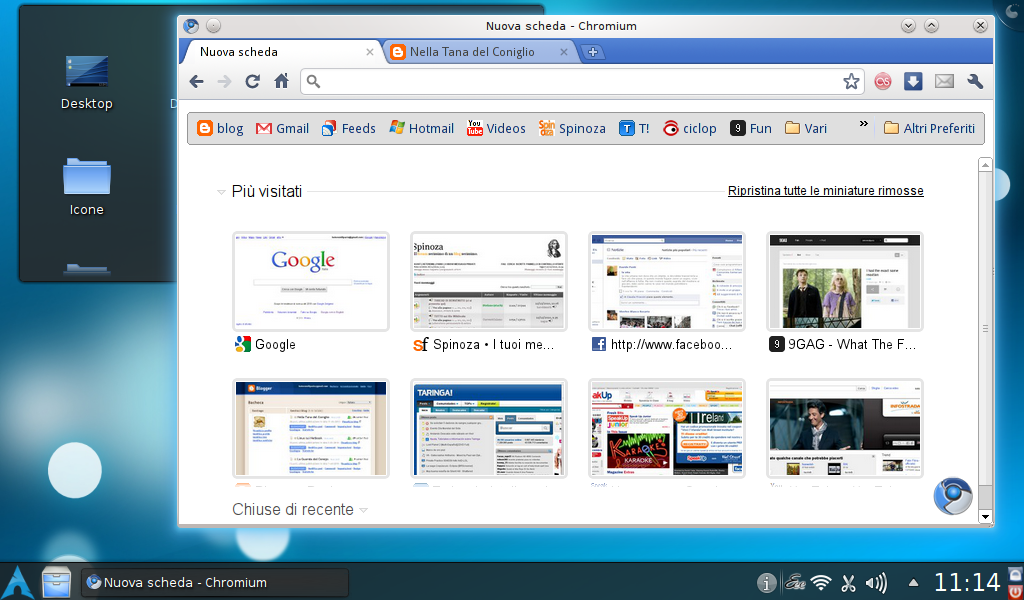Open the info notifications tray icon
This screenshot has width=1024, height=600.
click(x=767, y=582)
